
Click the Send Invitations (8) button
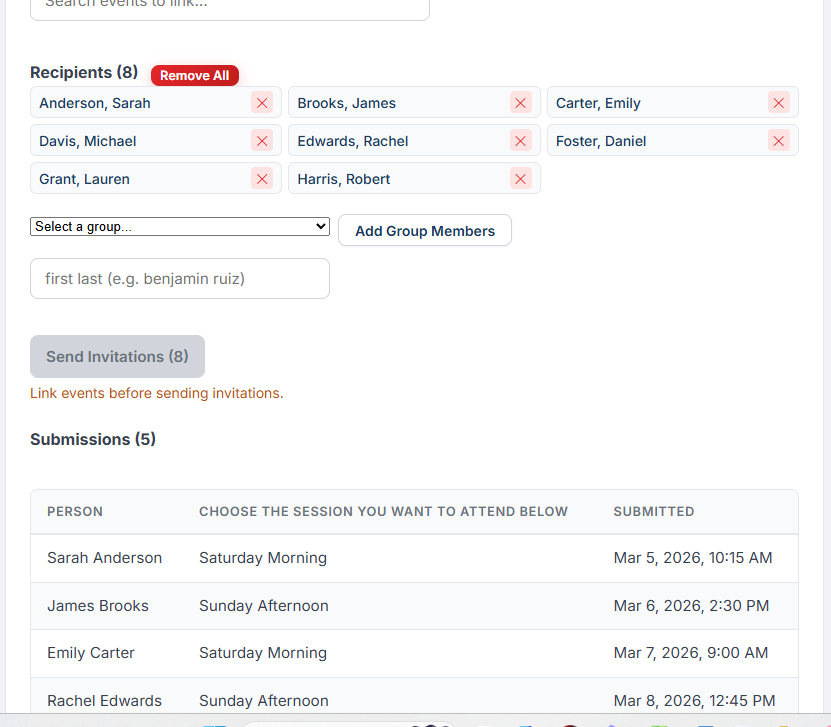(117, 357)
